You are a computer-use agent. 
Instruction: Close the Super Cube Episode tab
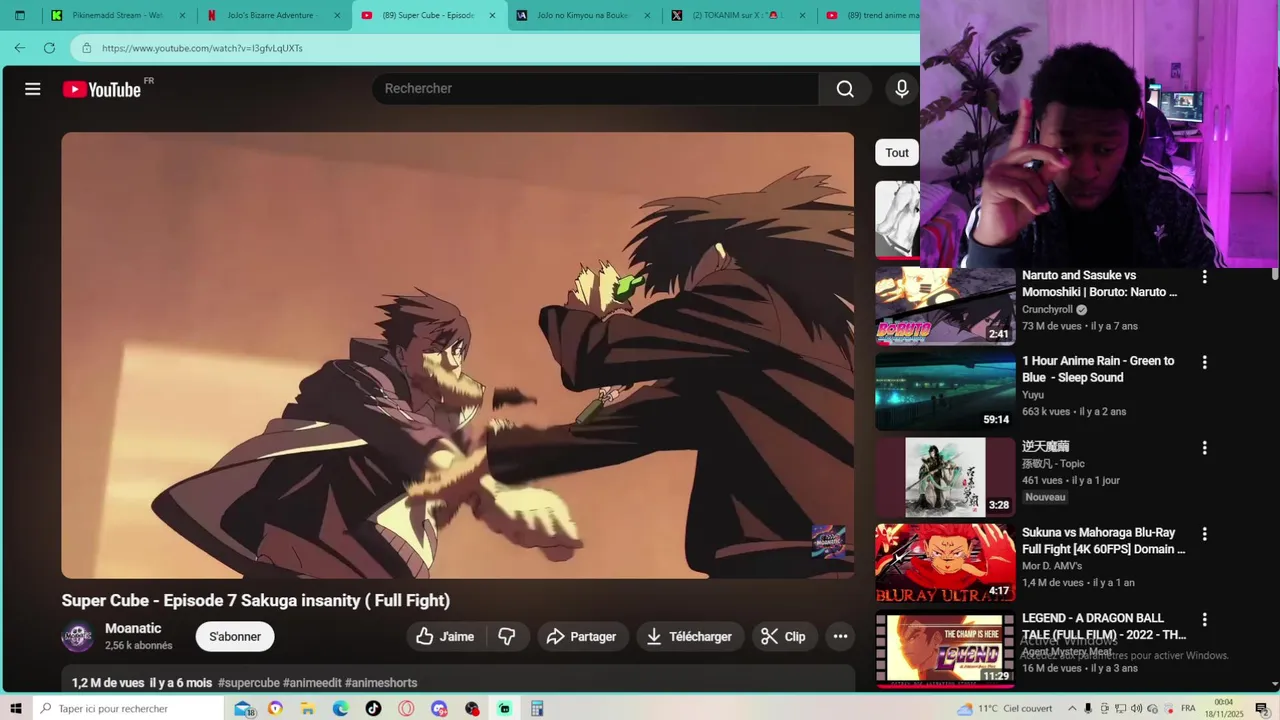click(492, 16)
